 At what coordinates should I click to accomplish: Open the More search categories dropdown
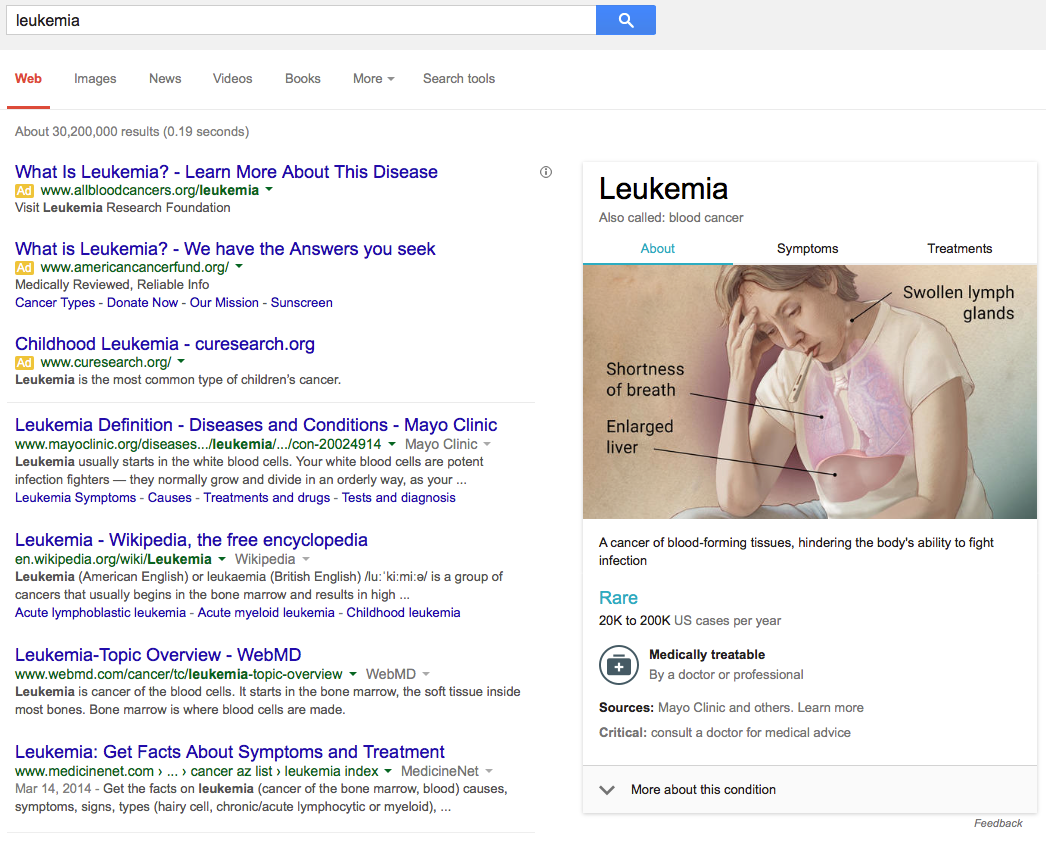(x=374, y=79)
